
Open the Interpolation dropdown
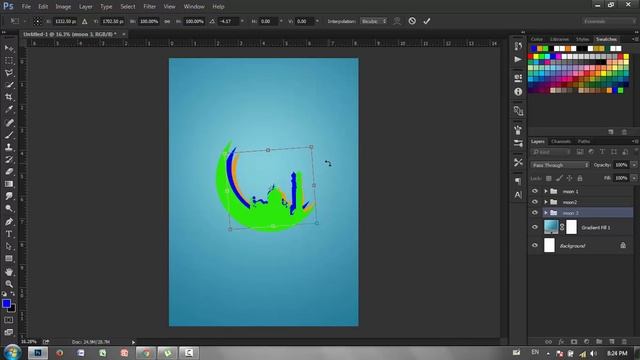[x=373, y=21]
